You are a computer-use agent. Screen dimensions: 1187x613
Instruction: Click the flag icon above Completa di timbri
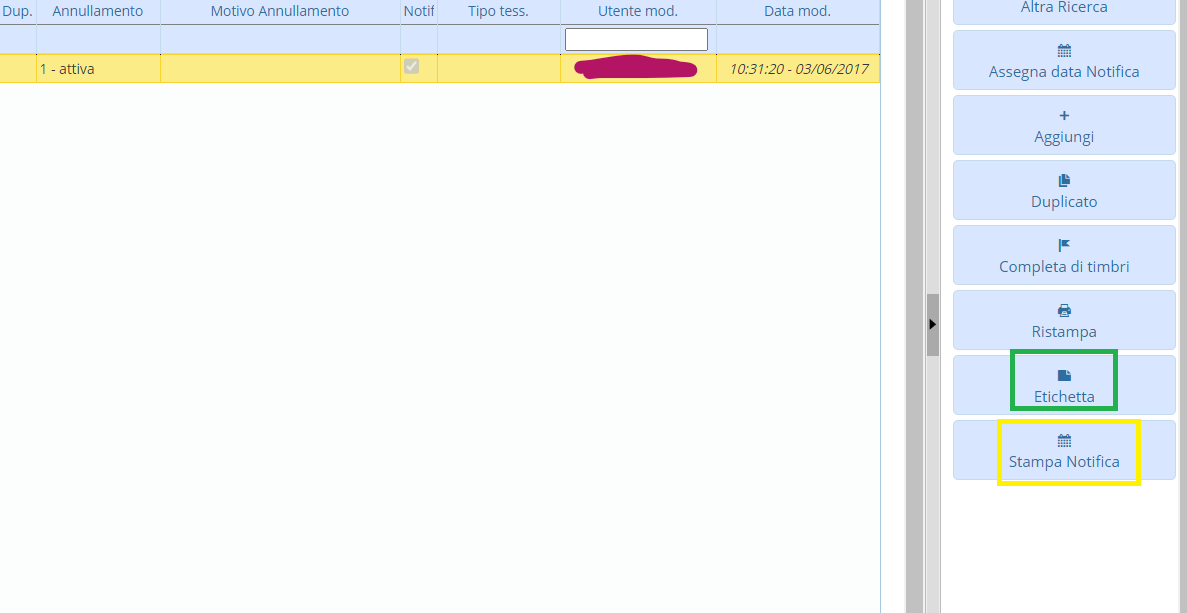pos(1064,245)
